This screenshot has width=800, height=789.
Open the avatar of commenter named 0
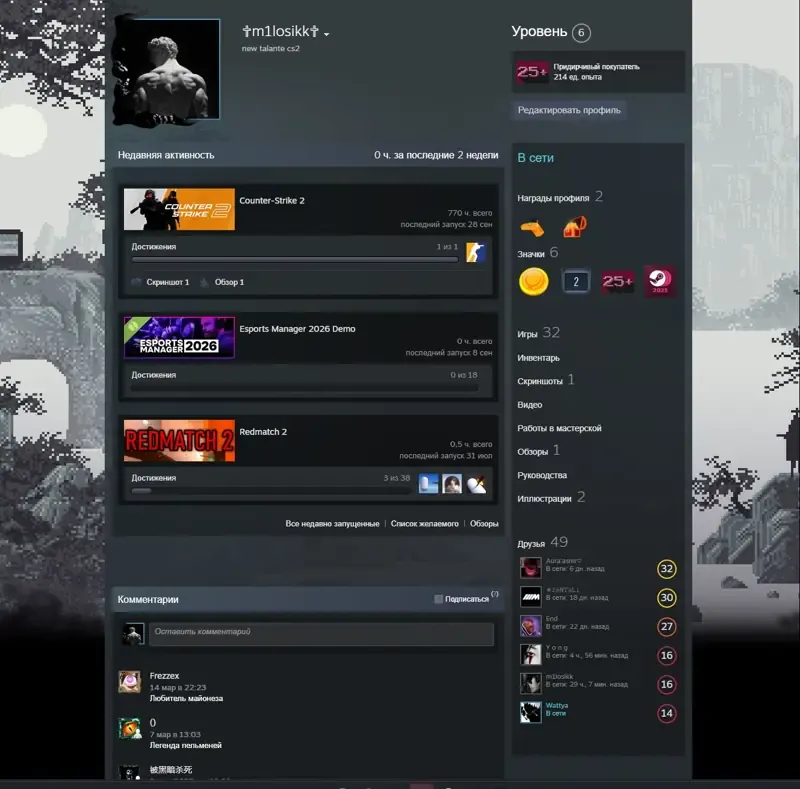tap(130, 729)
